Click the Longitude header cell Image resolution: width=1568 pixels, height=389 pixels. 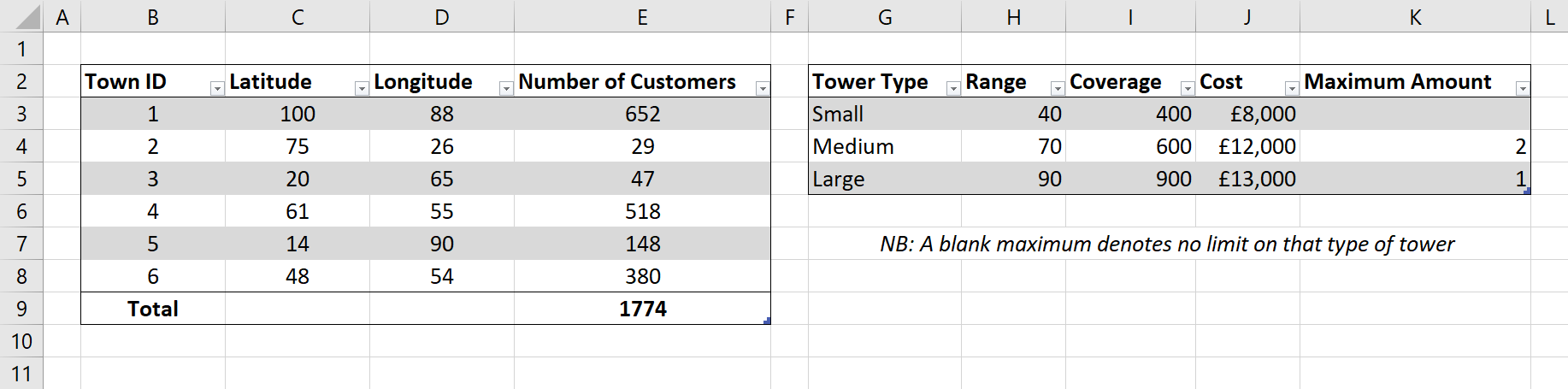pos(442,81)
